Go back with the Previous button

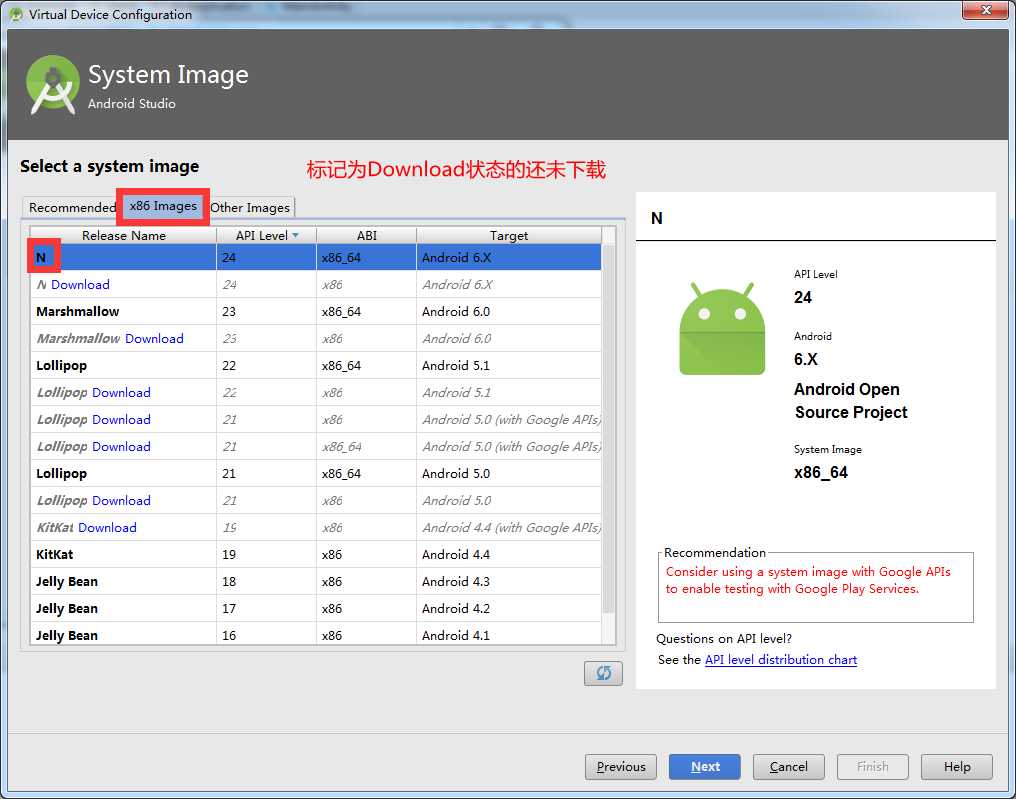tap(621, 767)
